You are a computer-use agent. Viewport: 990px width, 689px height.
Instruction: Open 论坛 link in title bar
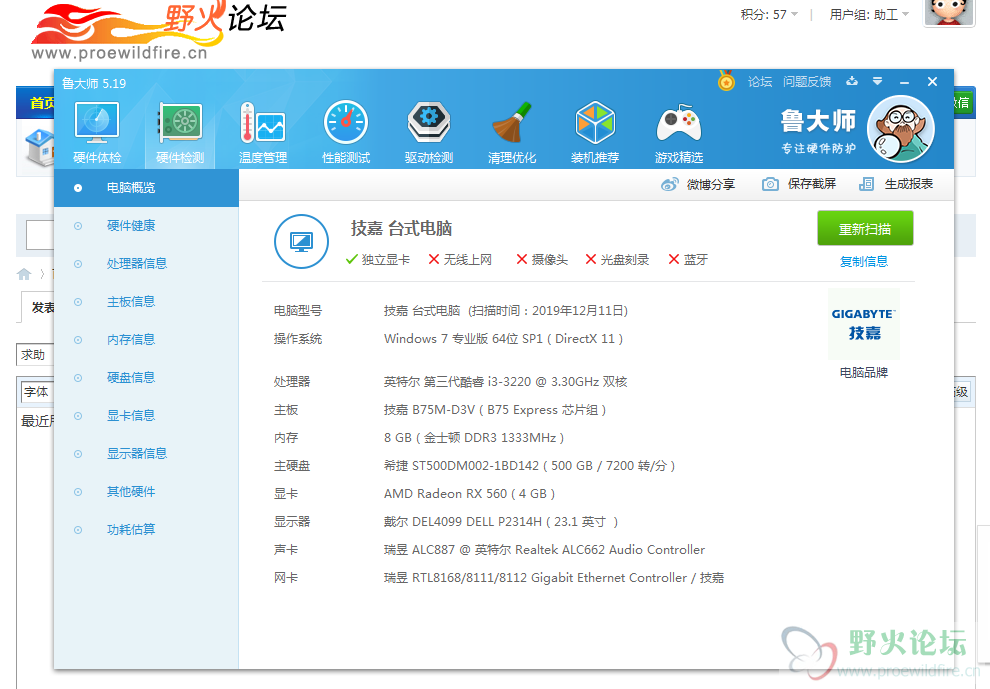tap(760, 81)
